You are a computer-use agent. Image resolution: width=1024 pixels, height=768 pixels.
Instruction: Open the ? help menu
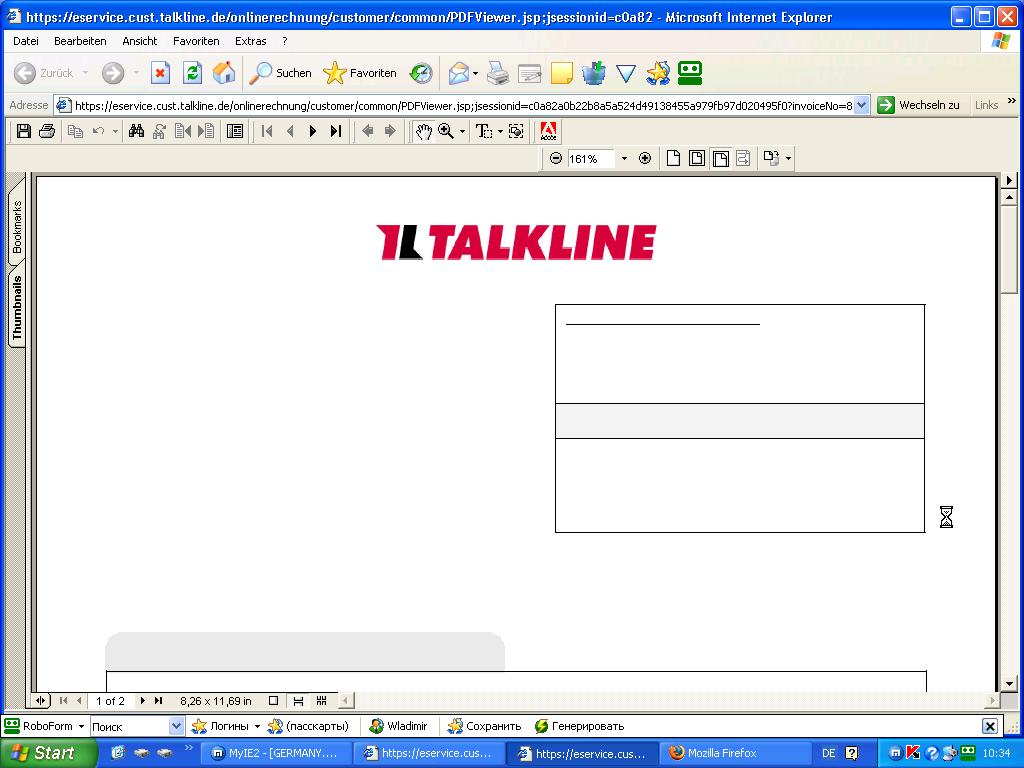pos(285,41)
